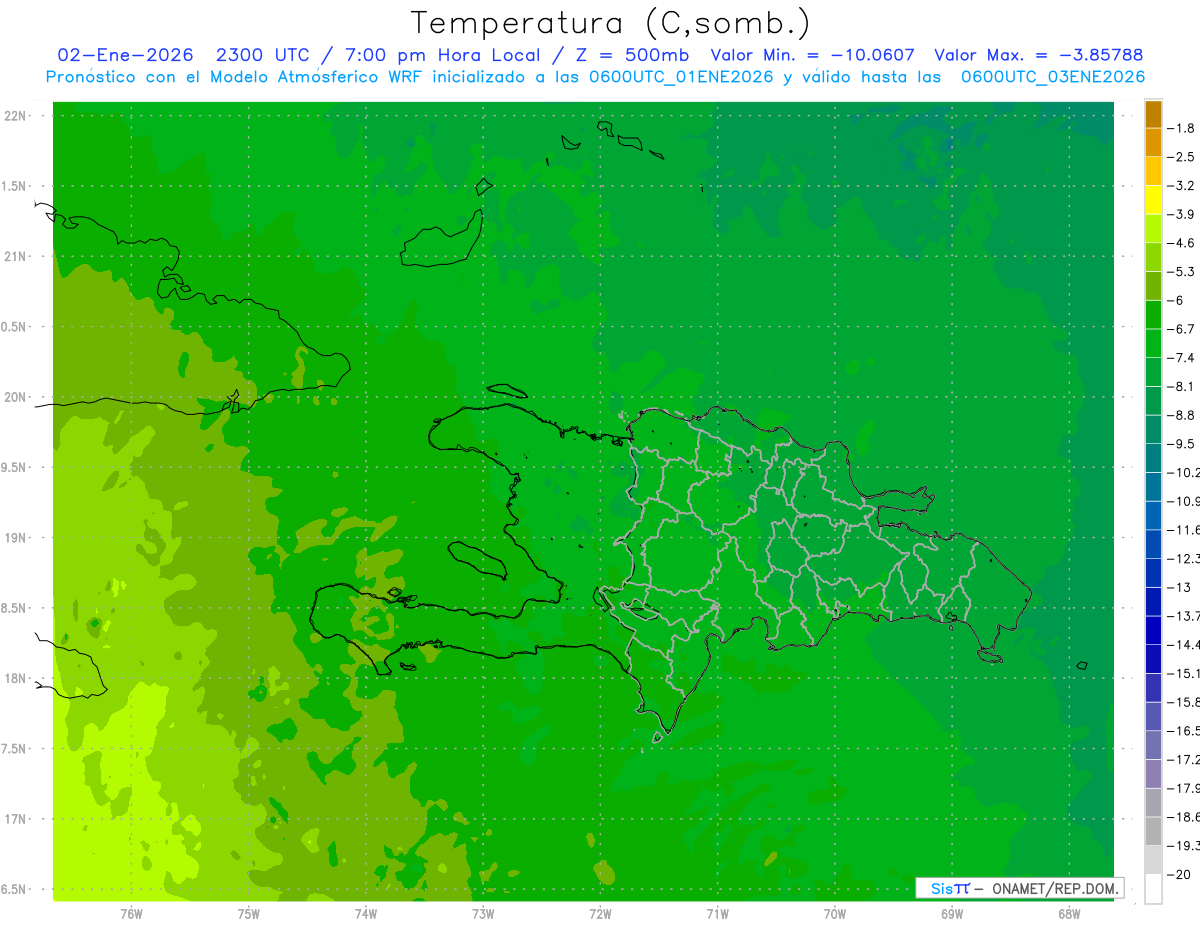The image size is (1200, 927).
Task: Select gray swatch between -18.6 and -19.3
Action: click(1153, 831)
